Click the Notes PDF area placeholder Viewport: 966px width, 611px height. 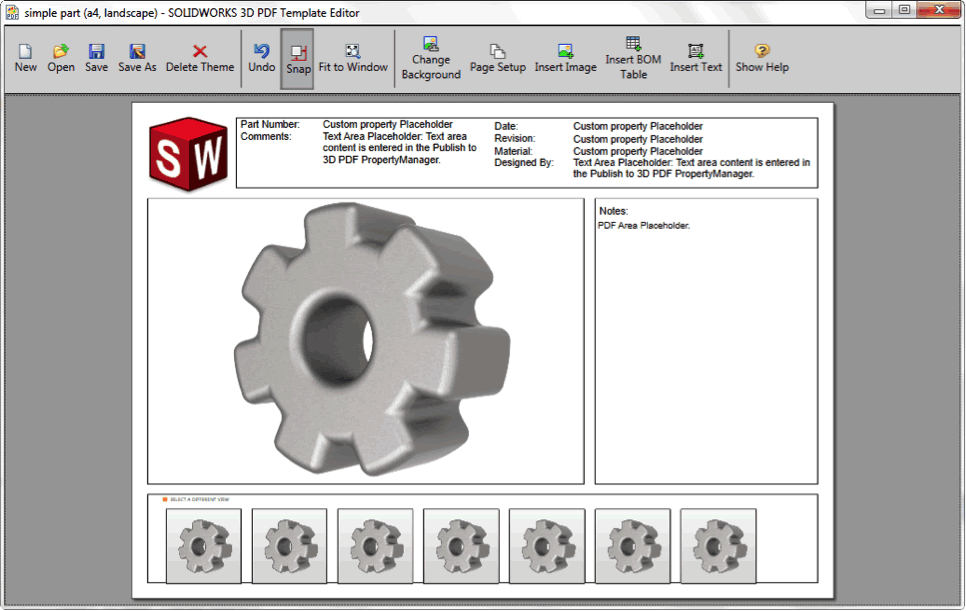(x=705, y=340)
